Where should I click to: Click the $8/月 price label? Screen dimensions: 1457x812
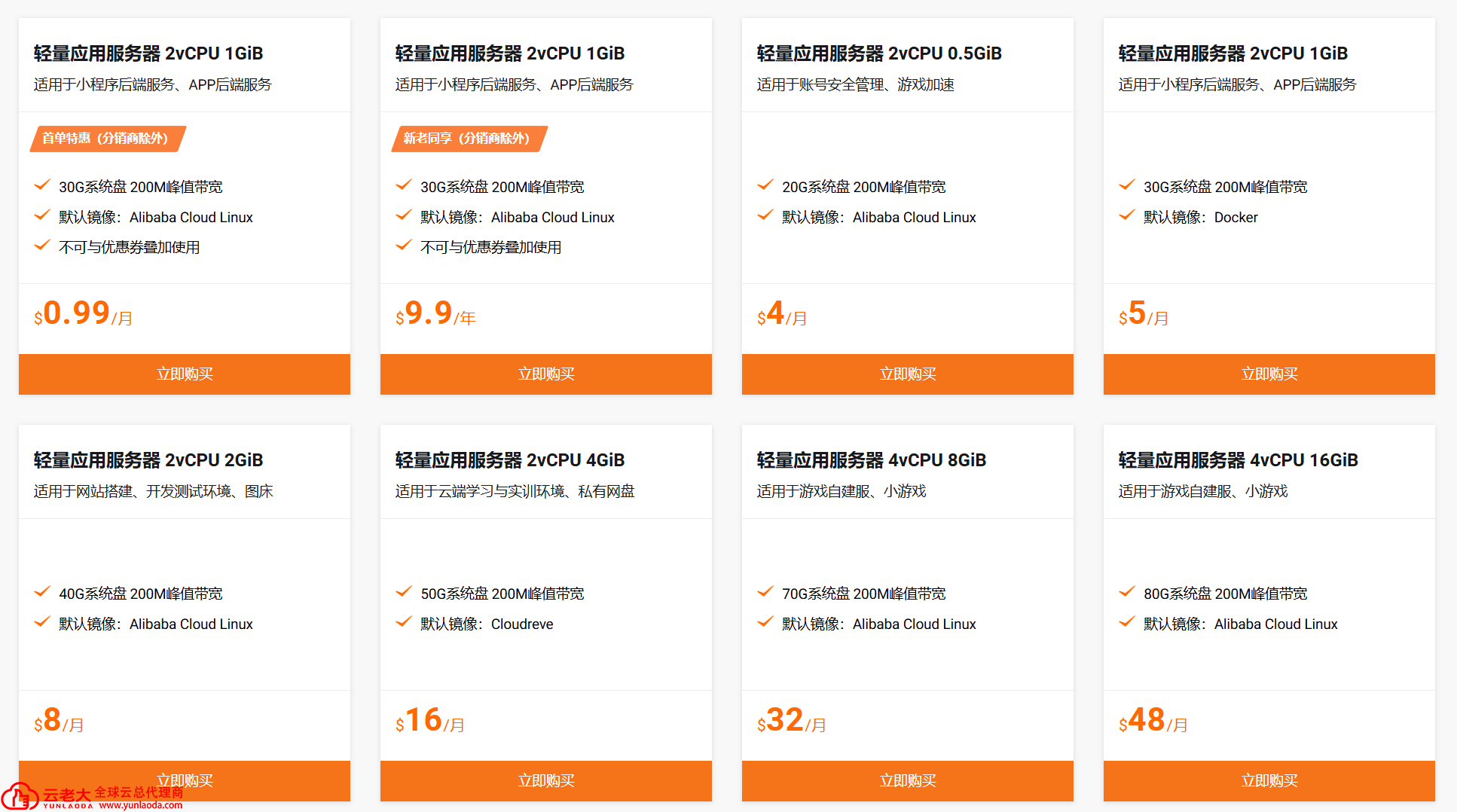click(x=59, y=721)
